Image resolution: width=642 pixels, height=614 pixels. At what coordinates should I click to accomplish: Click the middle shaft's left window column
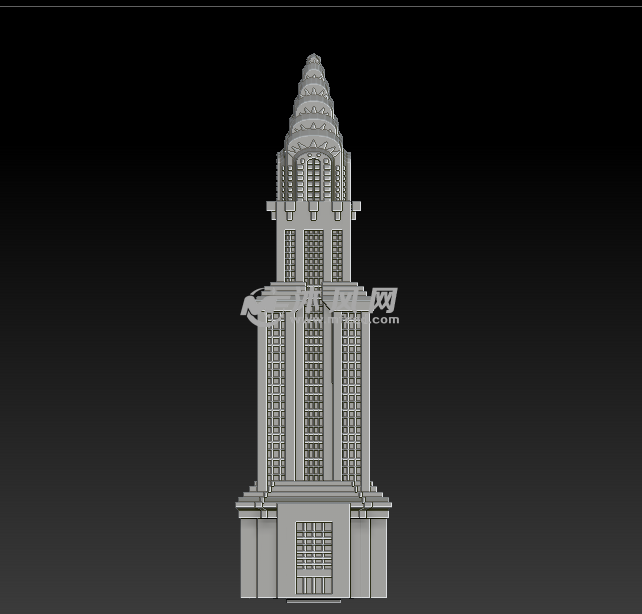click(276, 400)
